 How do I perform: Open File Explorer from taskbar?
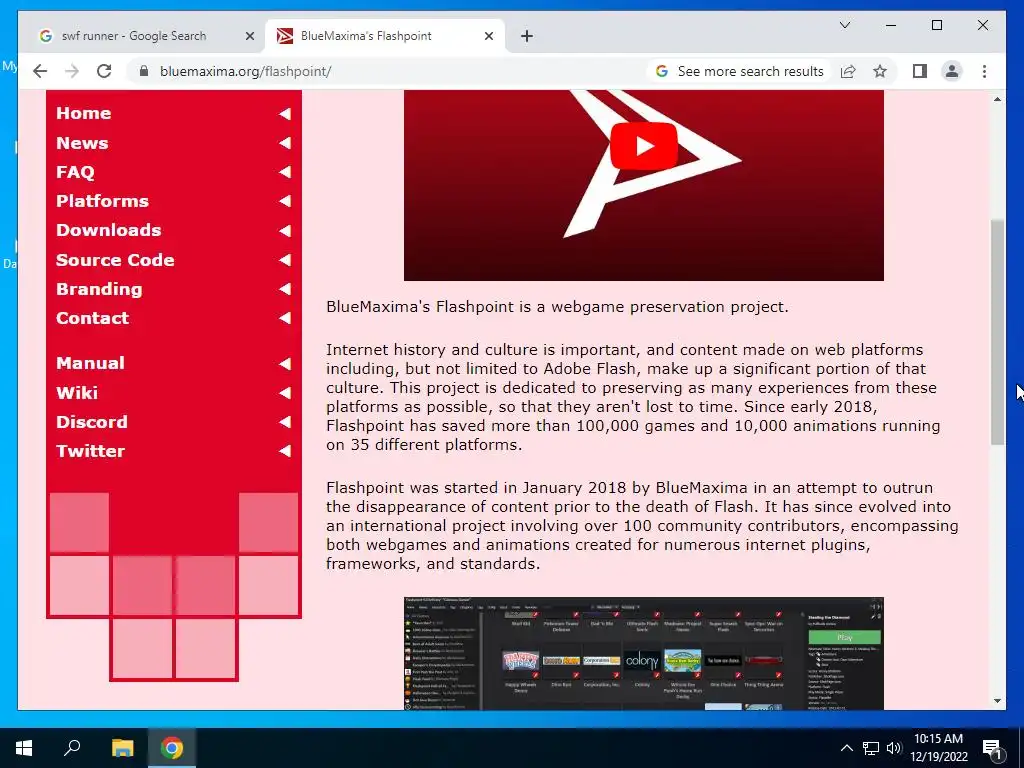(122, 748)
